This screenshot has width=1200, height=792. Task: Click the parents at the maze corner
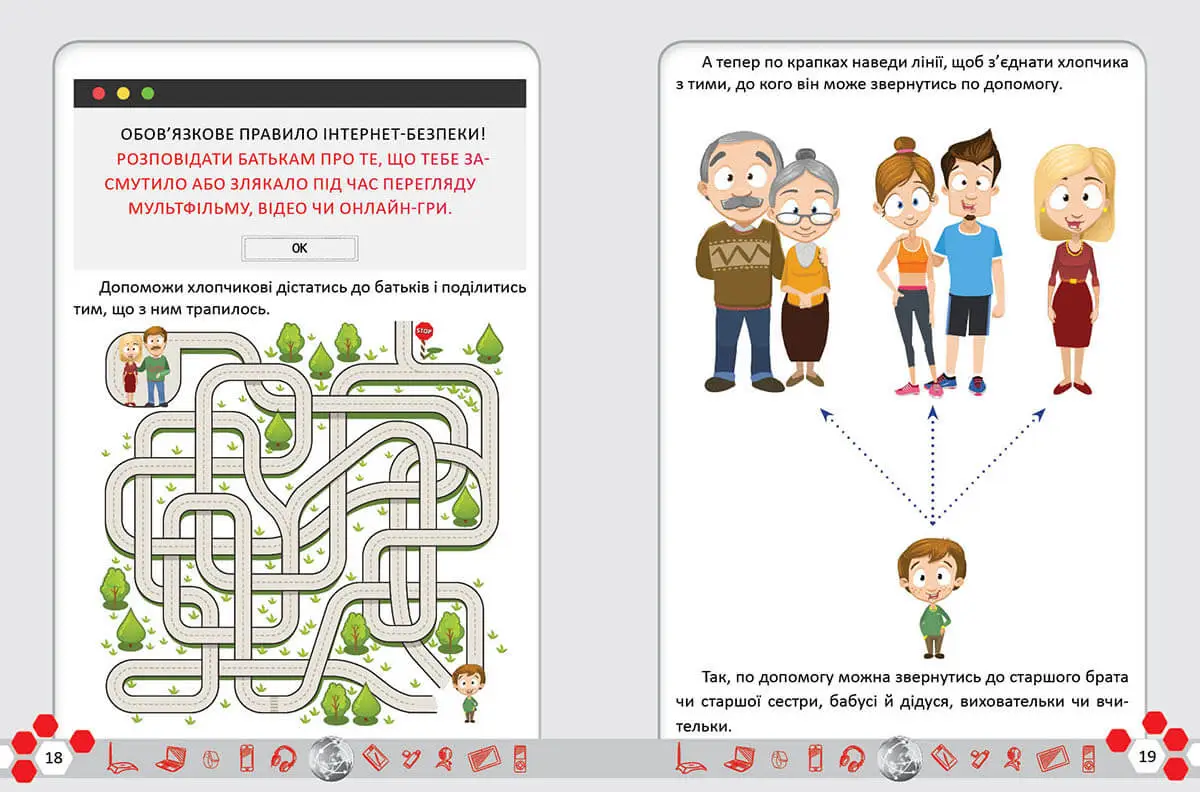tap(142, 366)
